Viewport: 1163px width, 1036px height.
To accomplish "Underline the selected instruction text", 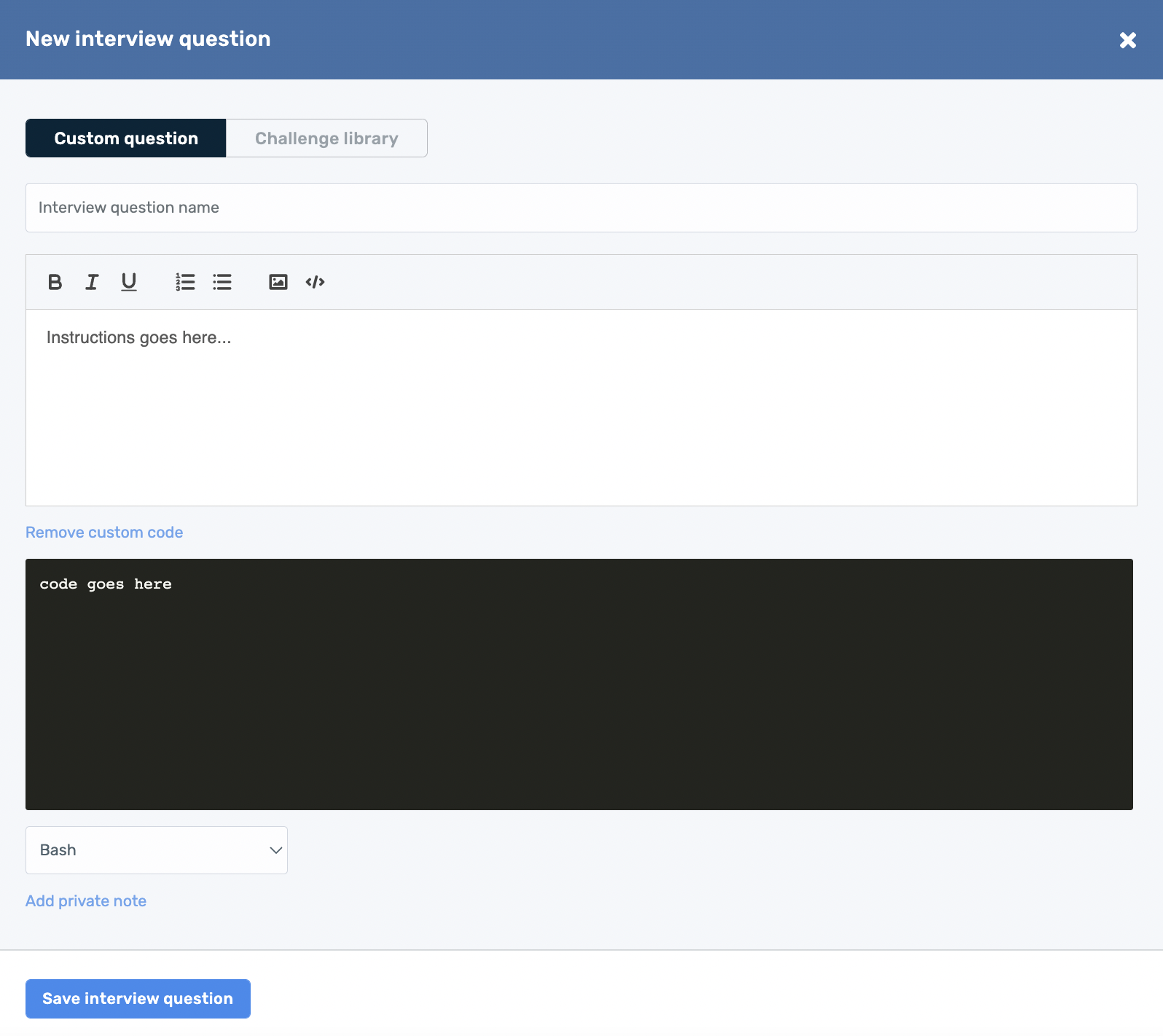I will (129, 282).
